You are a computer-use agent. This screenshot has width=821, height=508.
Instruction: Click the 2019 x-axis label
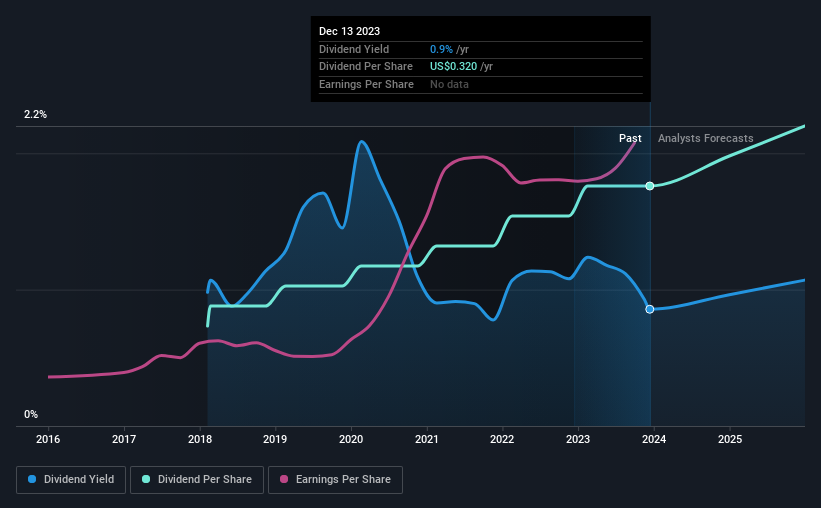[275, 439]
